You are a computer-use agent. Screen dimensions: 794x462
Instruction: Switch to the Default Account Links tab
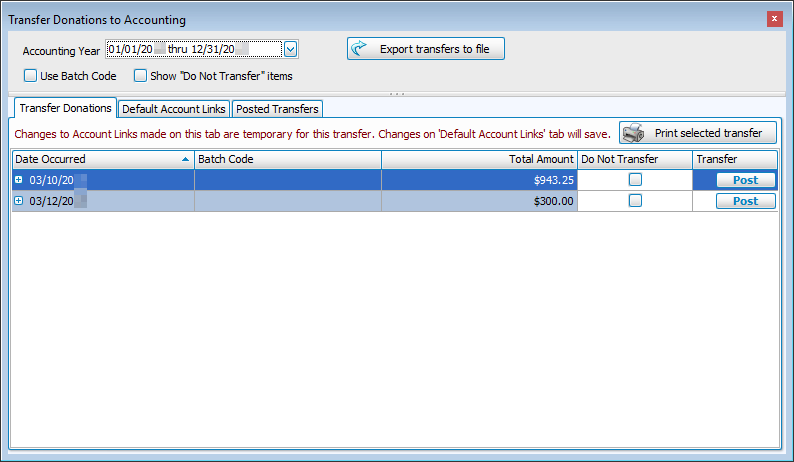[x=174, y=109]
